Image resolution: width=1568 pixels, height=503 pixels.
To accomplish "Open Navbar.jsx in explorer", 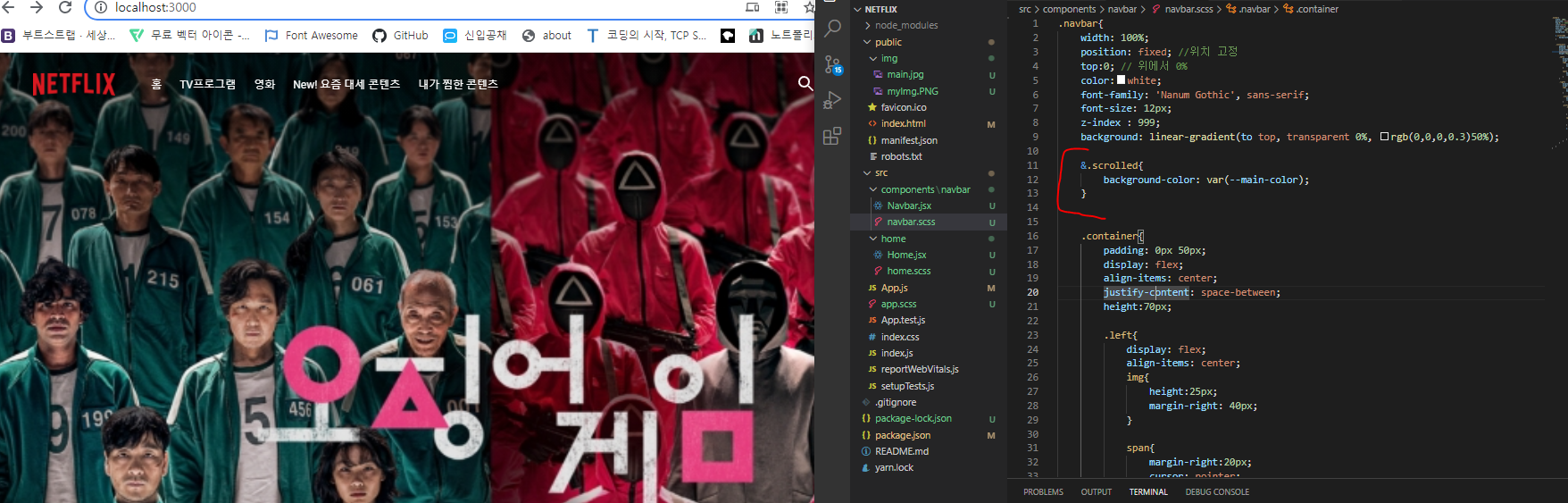I will click(x=909, y=205).
